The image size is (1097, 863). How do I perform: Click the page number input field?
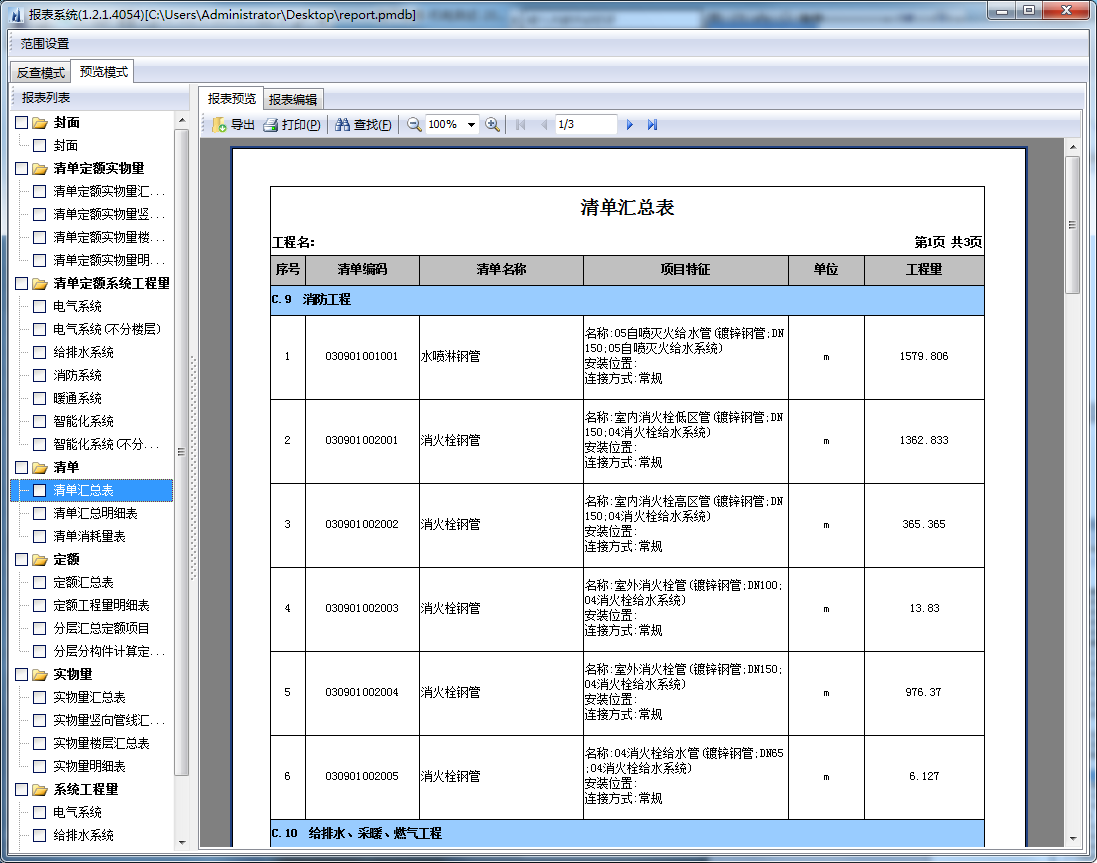tap(585, 125)
